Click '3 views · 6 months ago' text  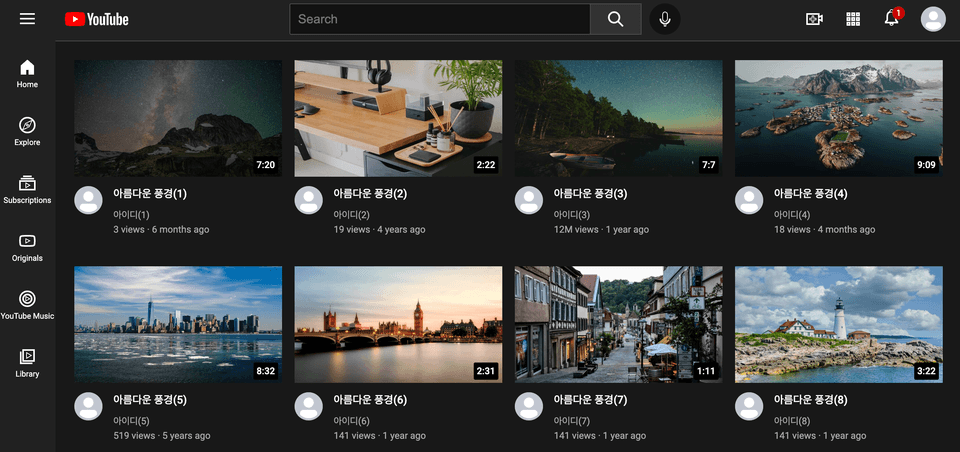(x=161, y=230)
